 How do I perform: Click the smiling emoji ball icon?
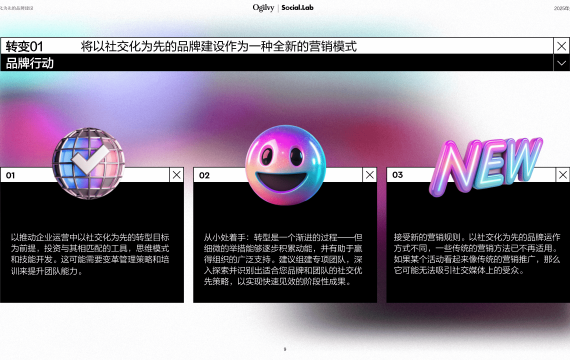coord(285,165)
